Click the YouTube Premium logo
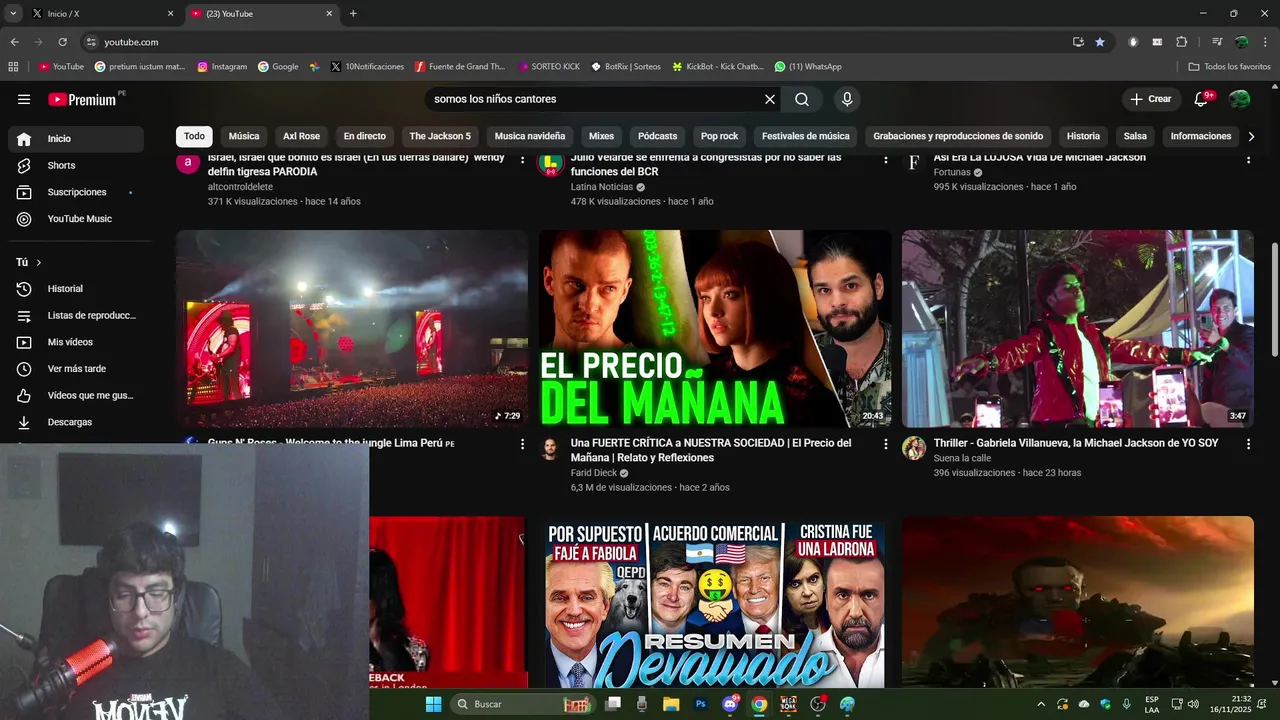The width and height of the screenshot is (1280, 720). click(x=82, y=99)
